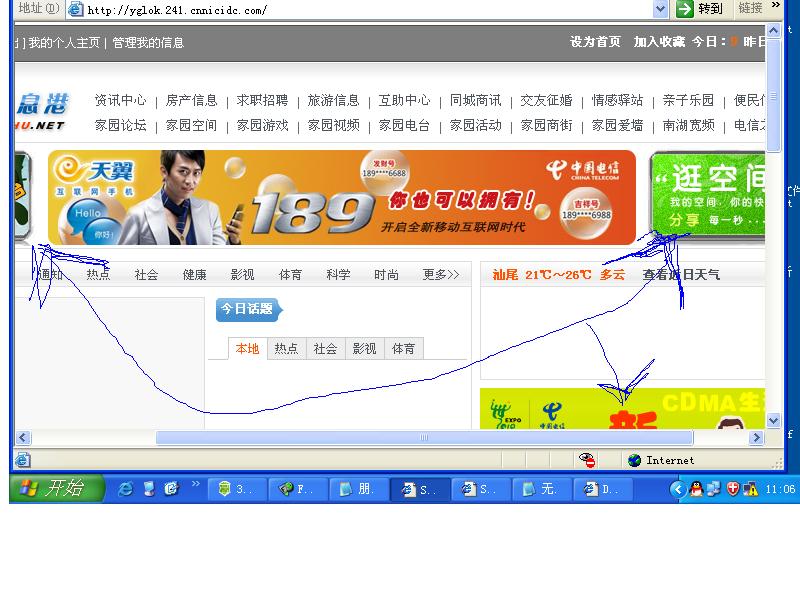
Task: Open 我的个人主页 link
Action: tap(64, 42)
